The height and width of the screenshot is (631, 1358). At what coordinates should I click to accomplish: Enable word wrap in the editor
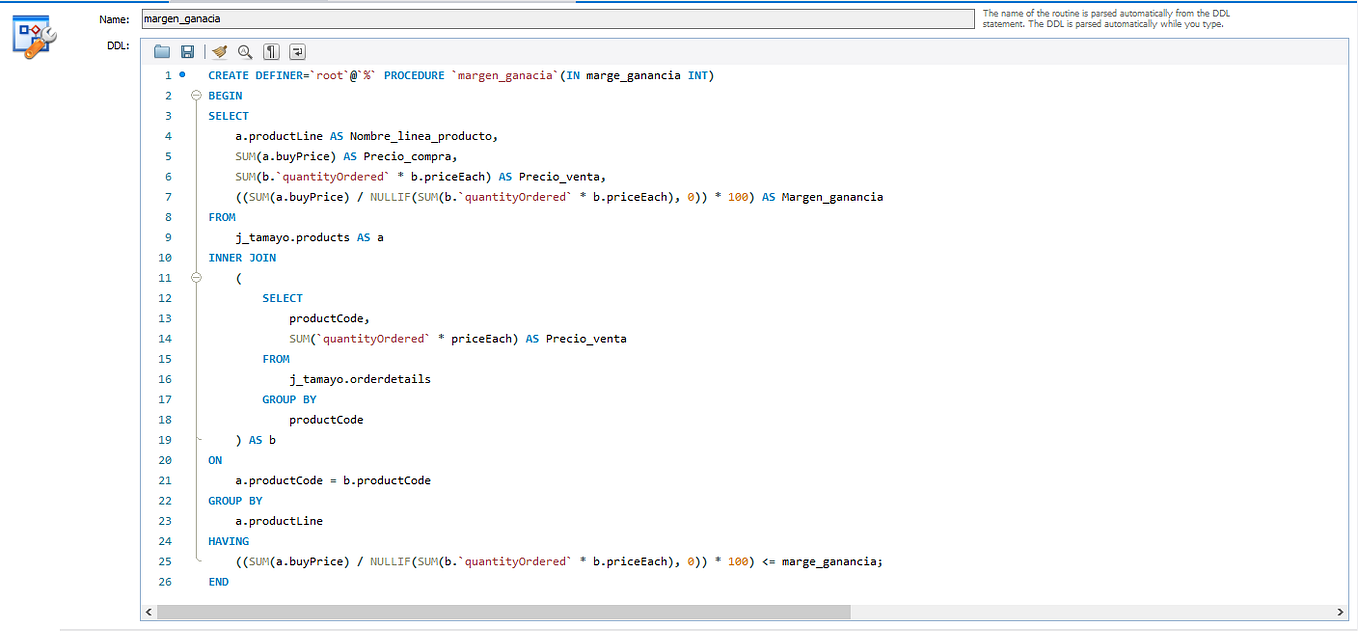click(296, 51)
